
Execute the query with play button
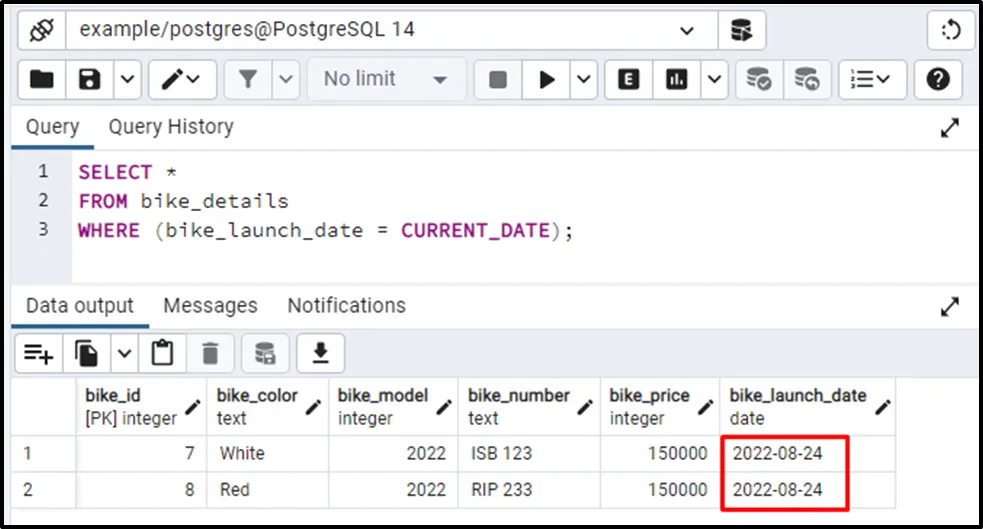pyautogui.click(x=547, y=79)
